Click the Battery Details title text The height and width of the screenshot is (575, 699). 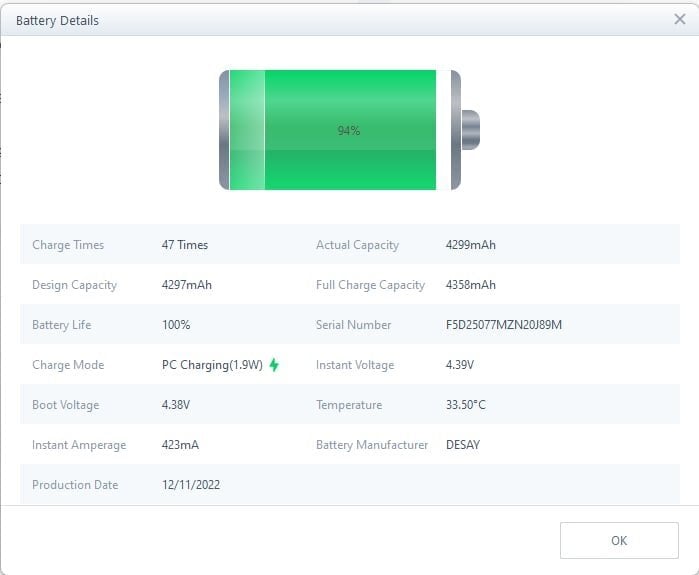click(x=57, y=20)
